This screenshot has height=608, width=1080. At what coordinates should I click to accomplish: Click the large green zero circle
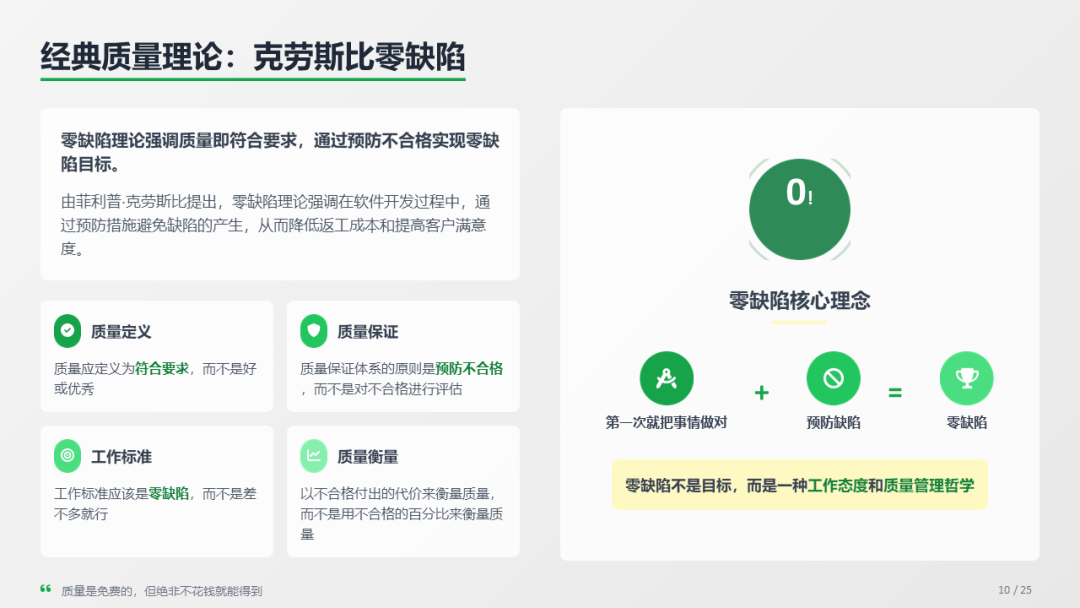(x=799, y=209)
